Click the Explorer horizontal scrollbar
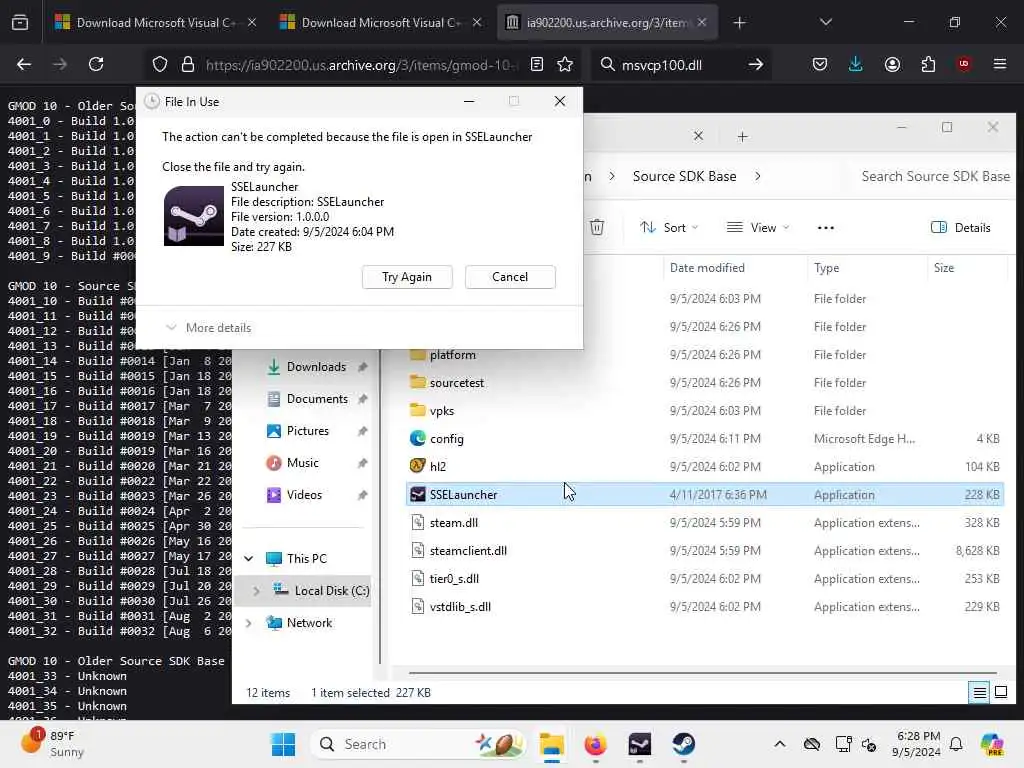The height and width of the screenshot is (768, 1024). (702, 672)
